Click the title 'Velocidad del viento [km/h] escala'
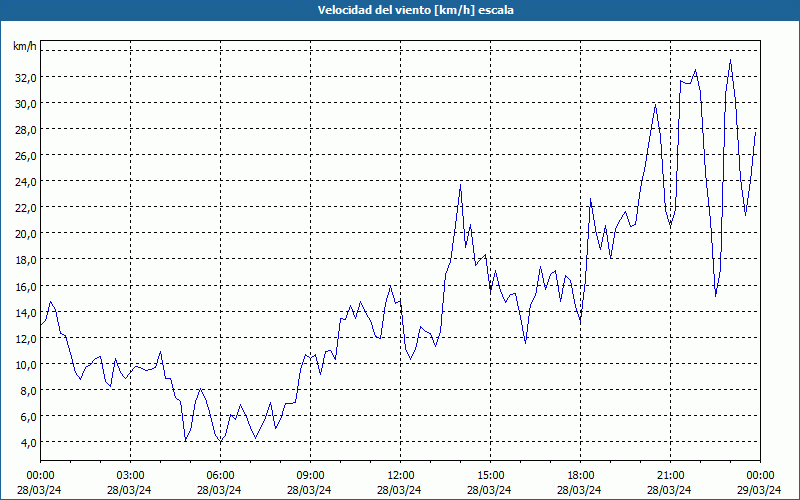Viewport: 800px width, 500px height. pos(415,10)
